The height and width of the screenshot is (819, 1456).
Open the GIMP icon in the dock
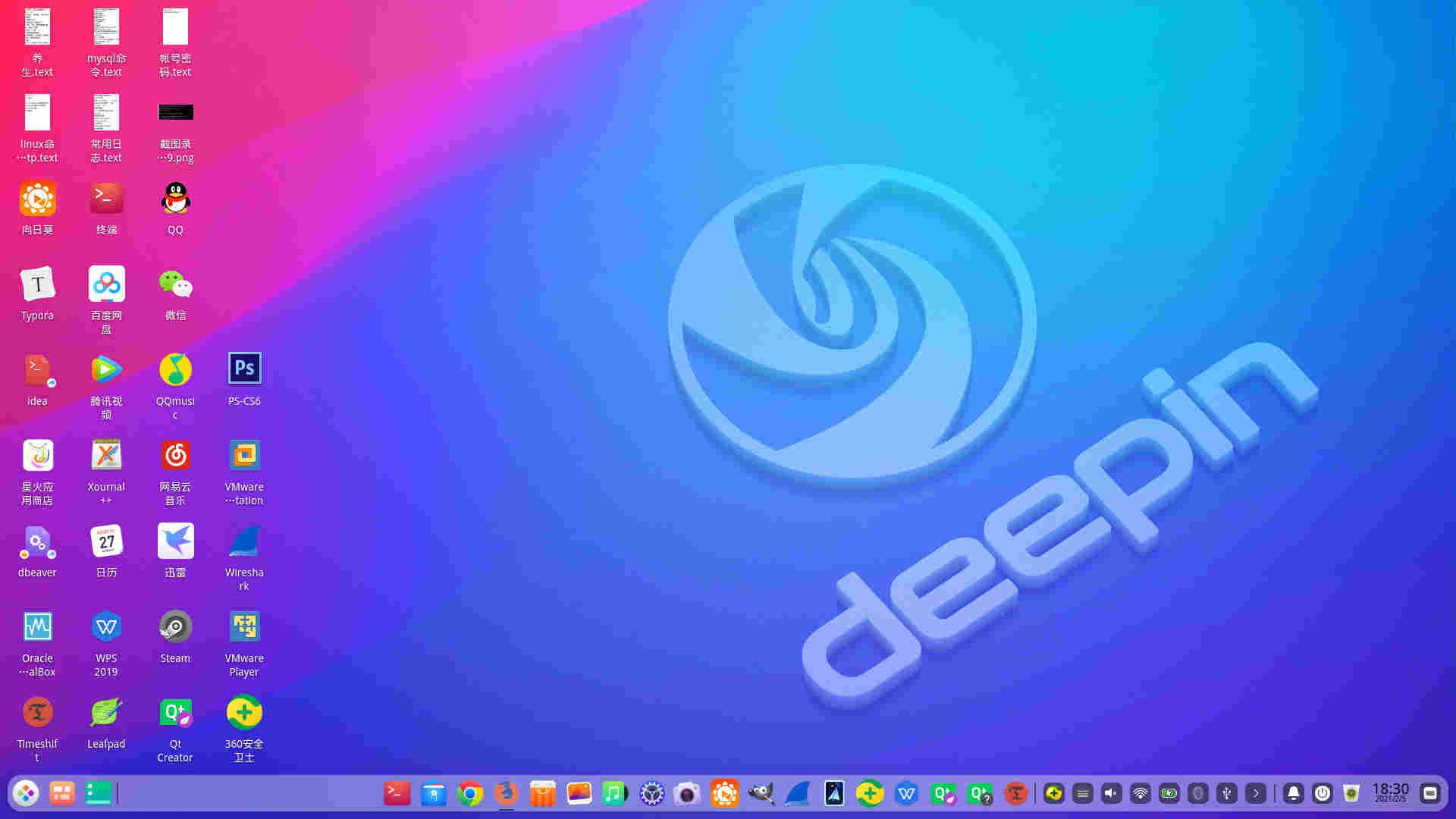761,793
